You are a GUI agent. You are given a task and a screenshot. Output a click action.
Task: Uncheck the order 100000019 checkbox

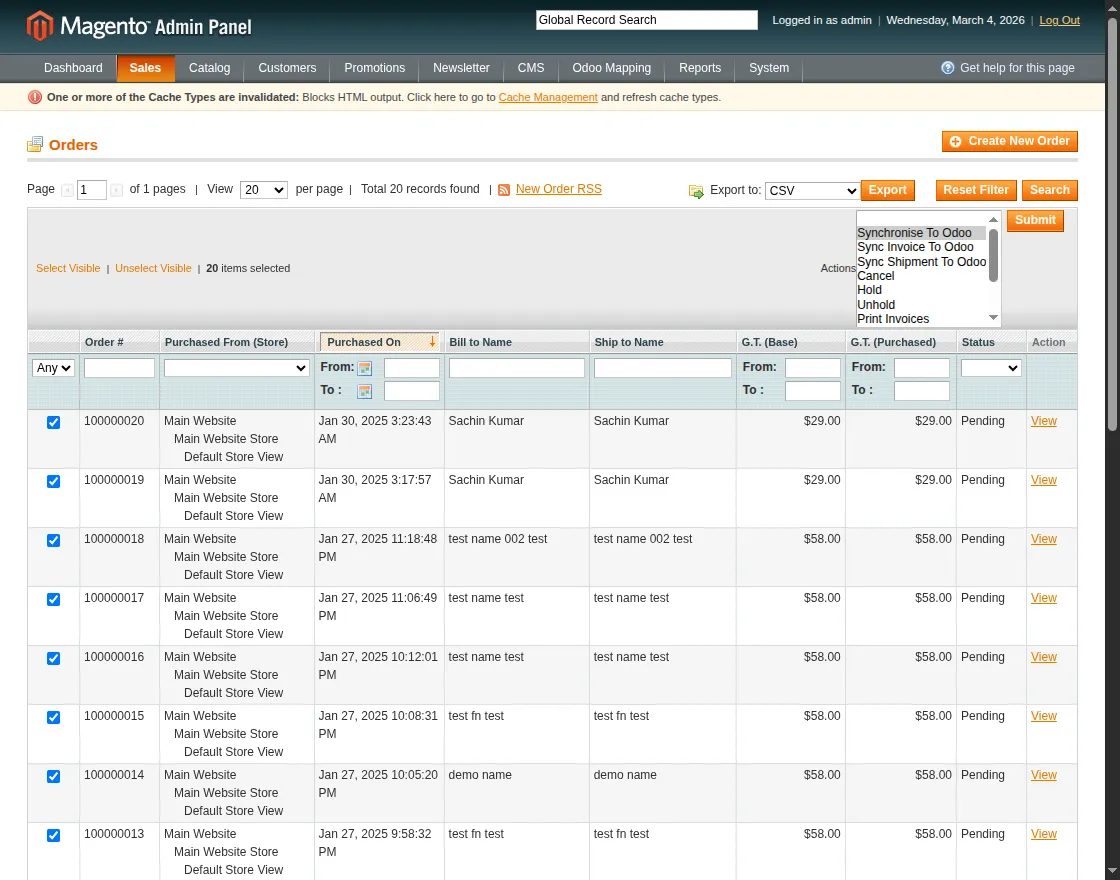54,481
